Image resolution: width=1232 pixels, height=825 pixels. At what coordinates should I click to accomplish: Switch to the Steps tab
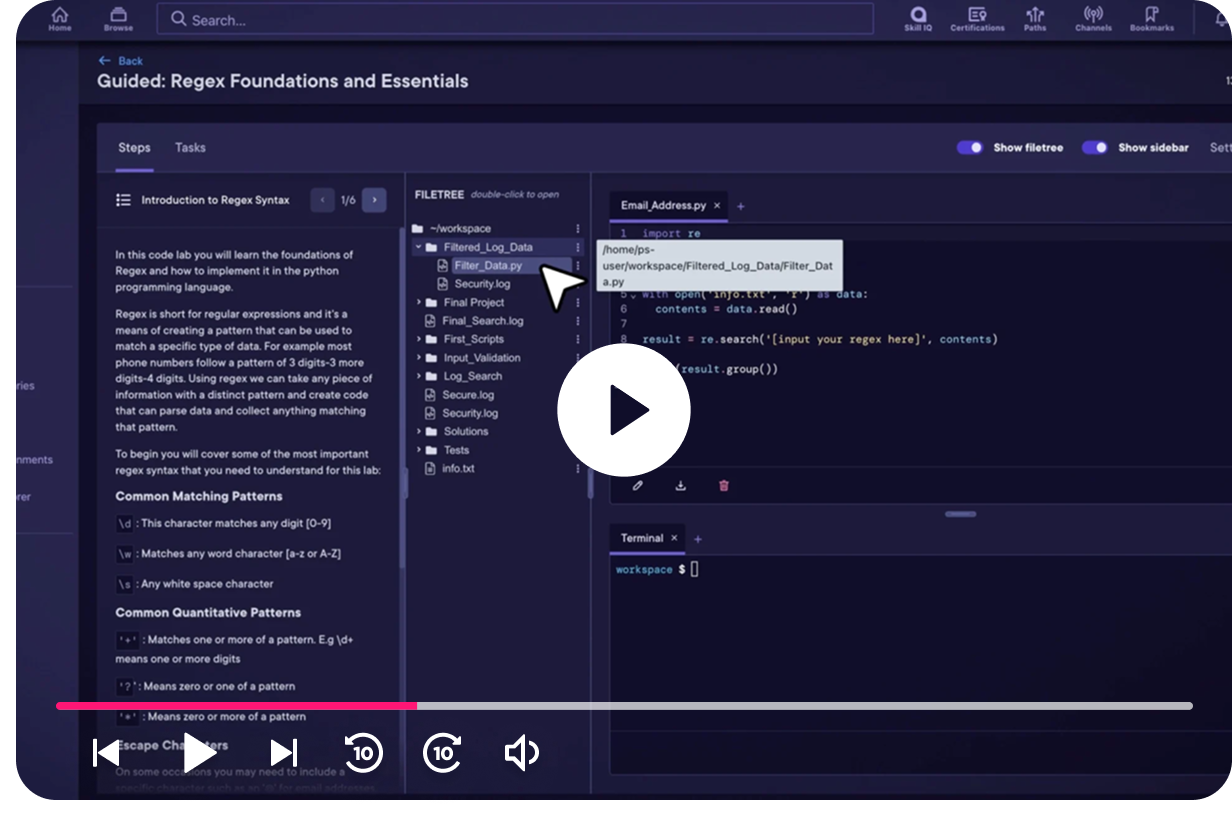pos(134,148)
